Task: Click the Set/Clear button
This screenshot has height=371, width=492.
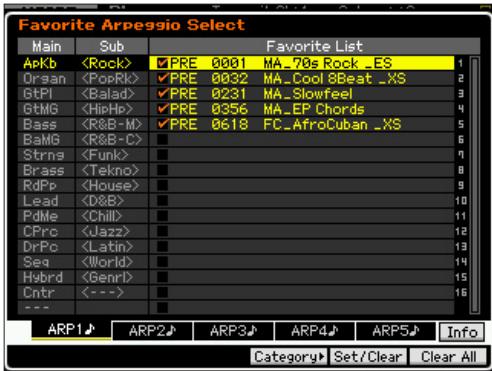Action: 368,357
